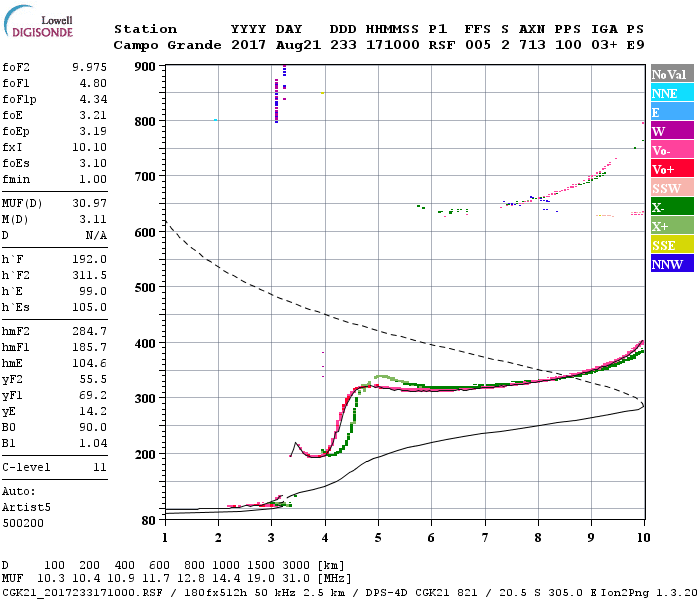Click the Aug21 date value
Viewport: 700px width, 600px height.
pyautogui.click(x=298, y=45)
